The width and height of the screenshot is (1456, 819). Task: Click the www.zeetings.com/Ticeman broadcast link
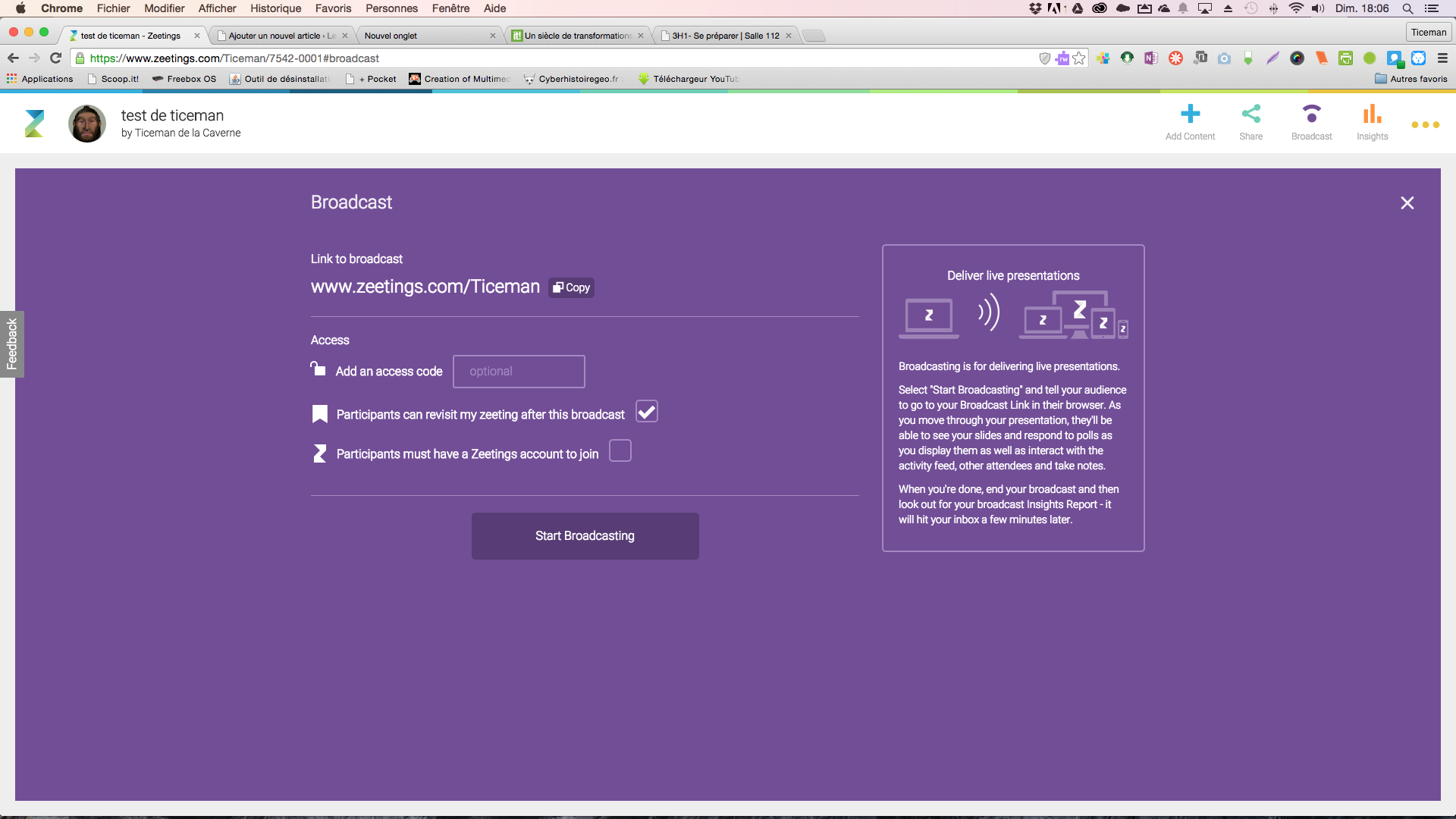coord(425,287)
